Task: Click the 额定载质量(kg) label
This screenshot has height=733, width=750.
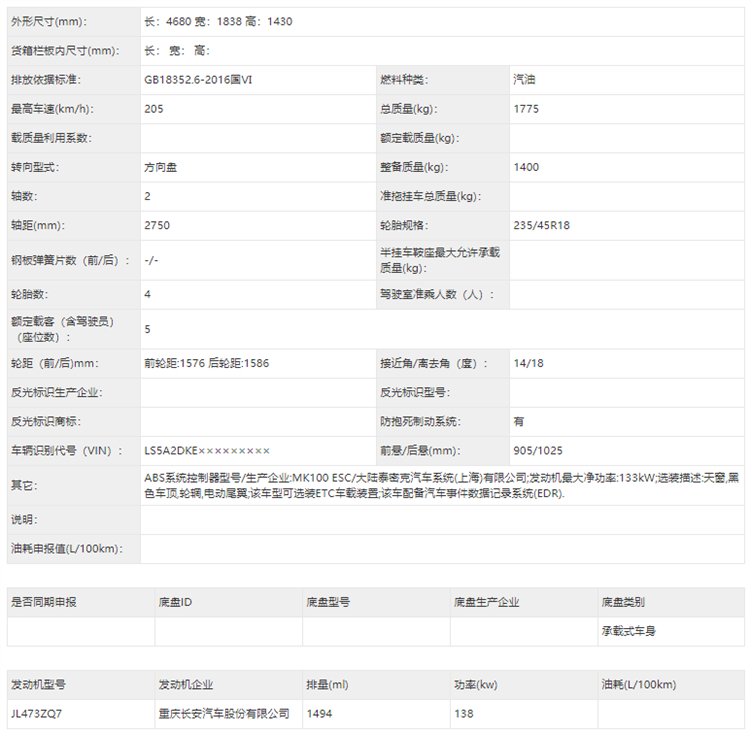Action: 419,138
